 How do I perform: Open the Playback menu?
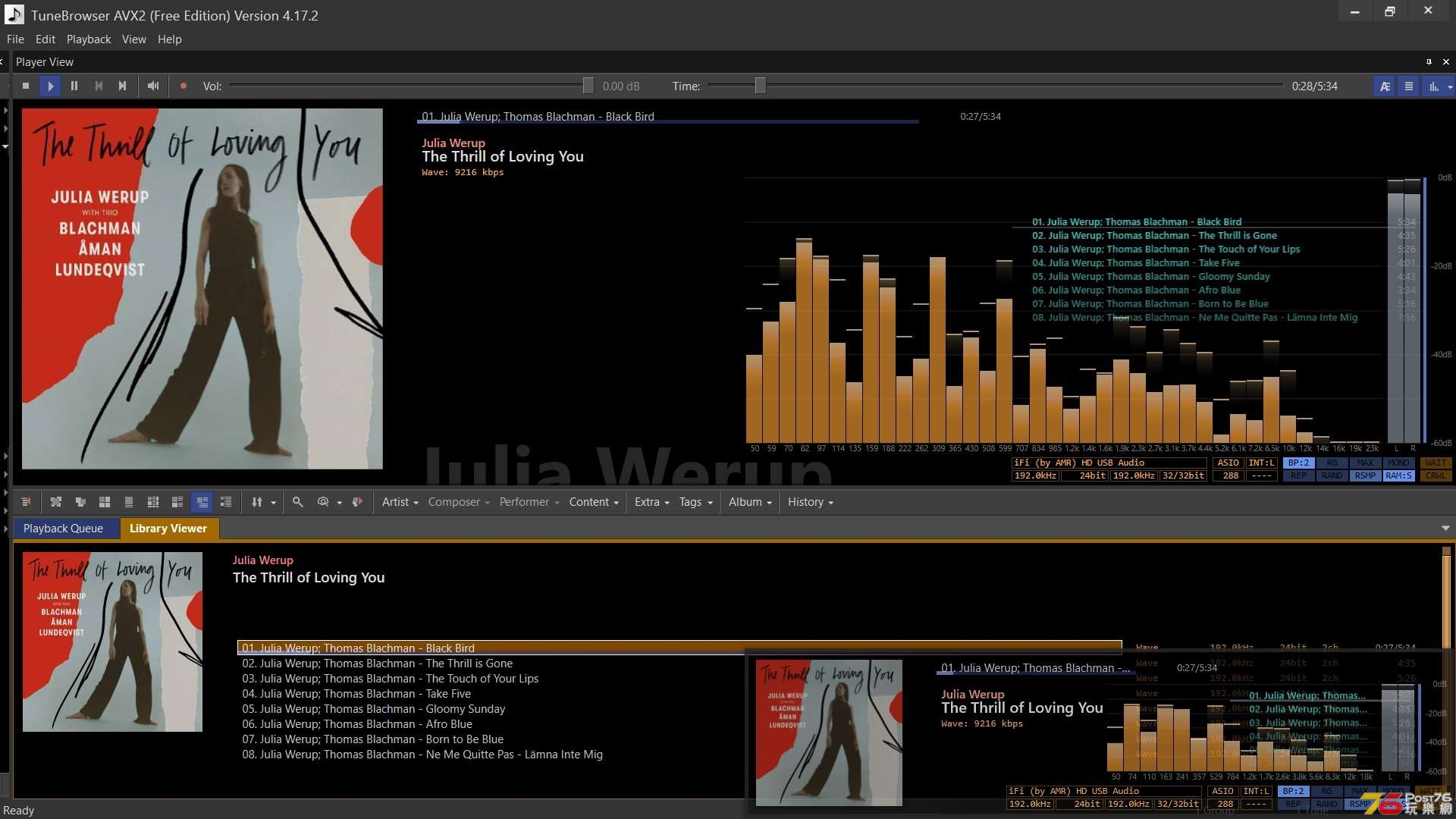[89, 39]
